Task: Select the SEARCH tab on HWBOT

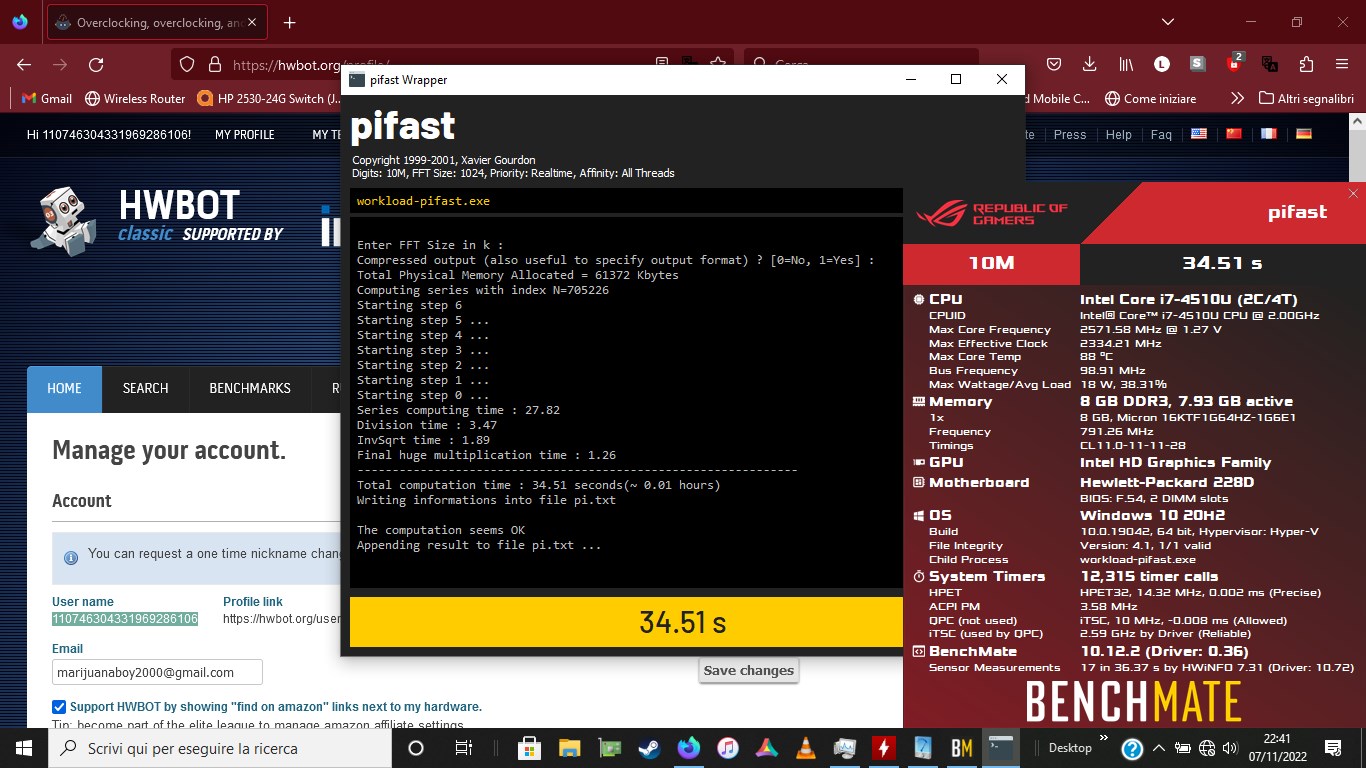Action: (x=145, y=388)
